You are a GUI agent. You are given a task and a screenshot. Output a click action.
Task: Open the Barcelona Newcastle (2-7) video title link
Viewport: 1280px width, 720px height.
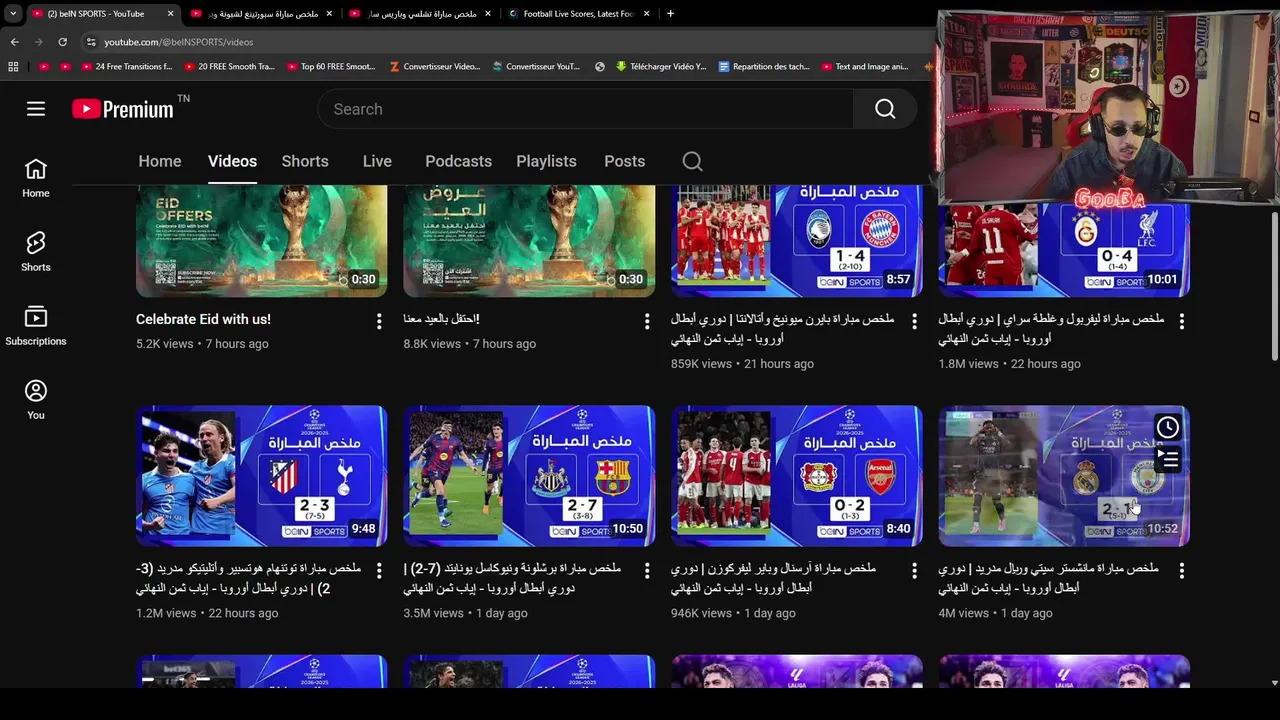[x=512, y=578]
